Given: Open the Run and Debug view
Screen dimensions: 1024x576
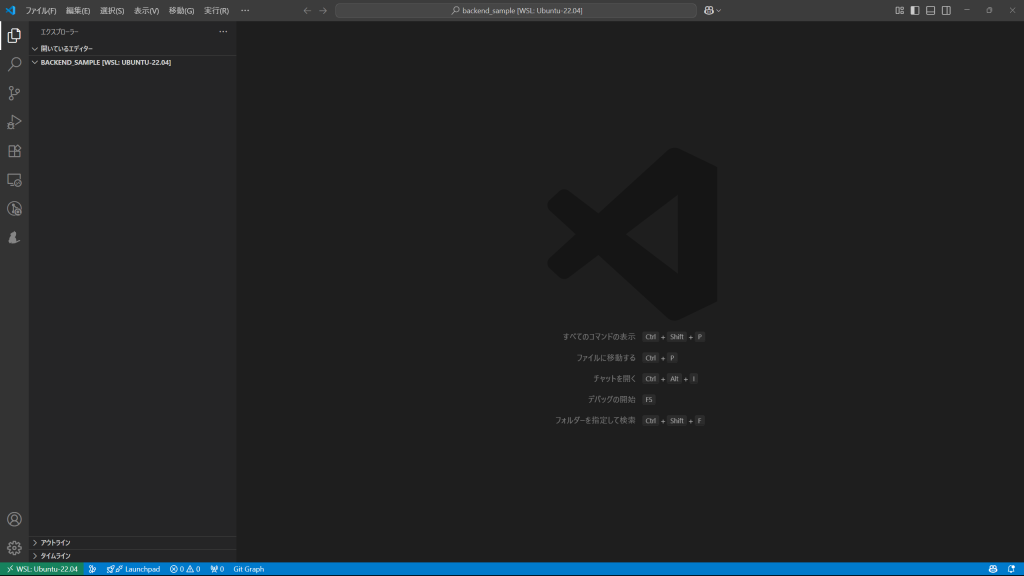Looking at the screenshot, I should pos(14,122).
